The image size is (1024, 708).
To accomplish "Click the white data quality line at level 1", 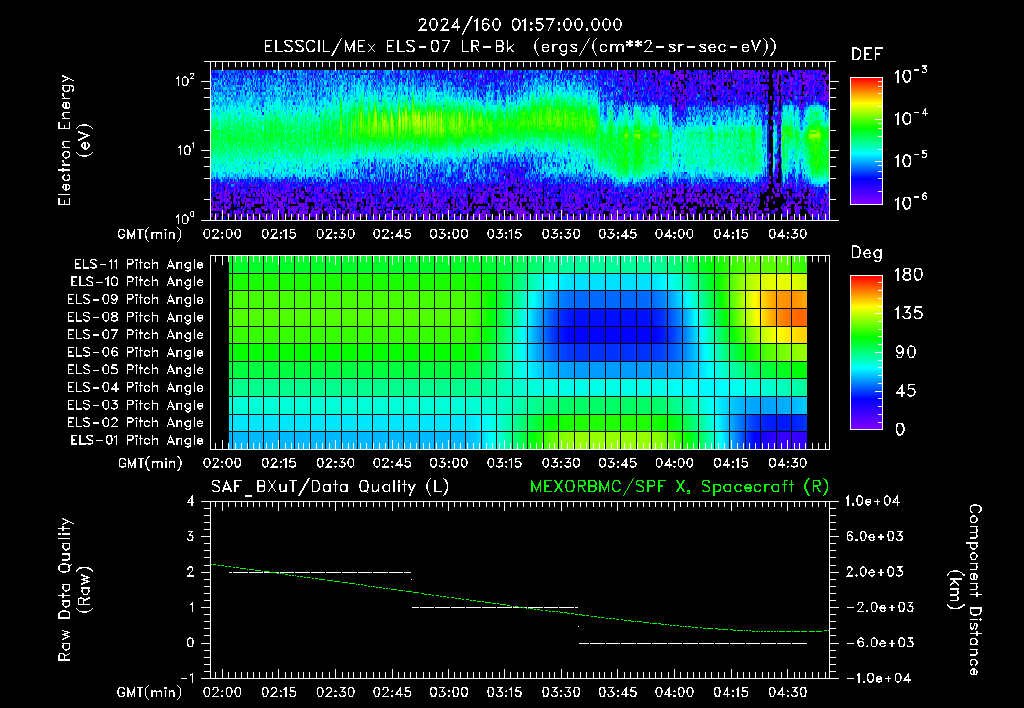I will [x=495, y=607].
